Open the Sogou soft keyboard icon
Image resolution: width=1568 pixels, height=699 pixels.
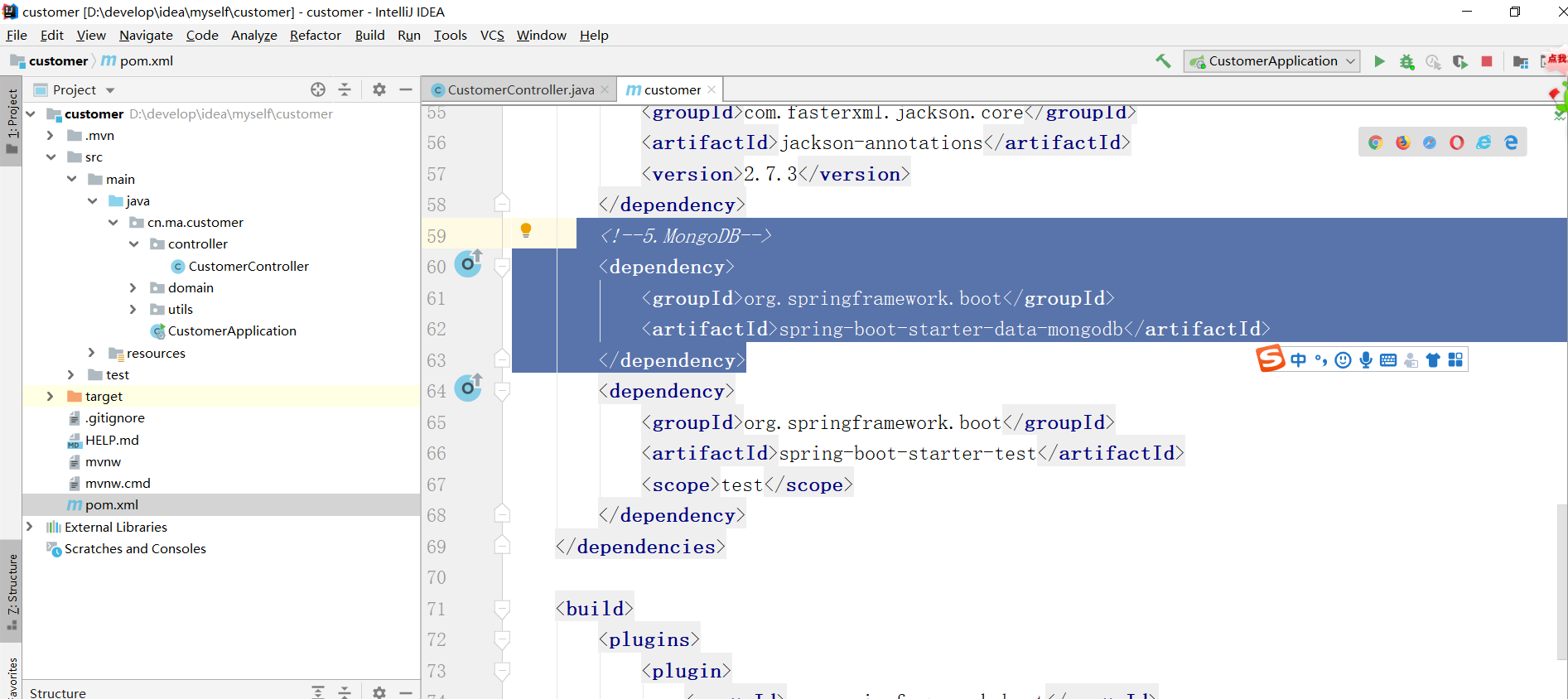[1388, 360]
